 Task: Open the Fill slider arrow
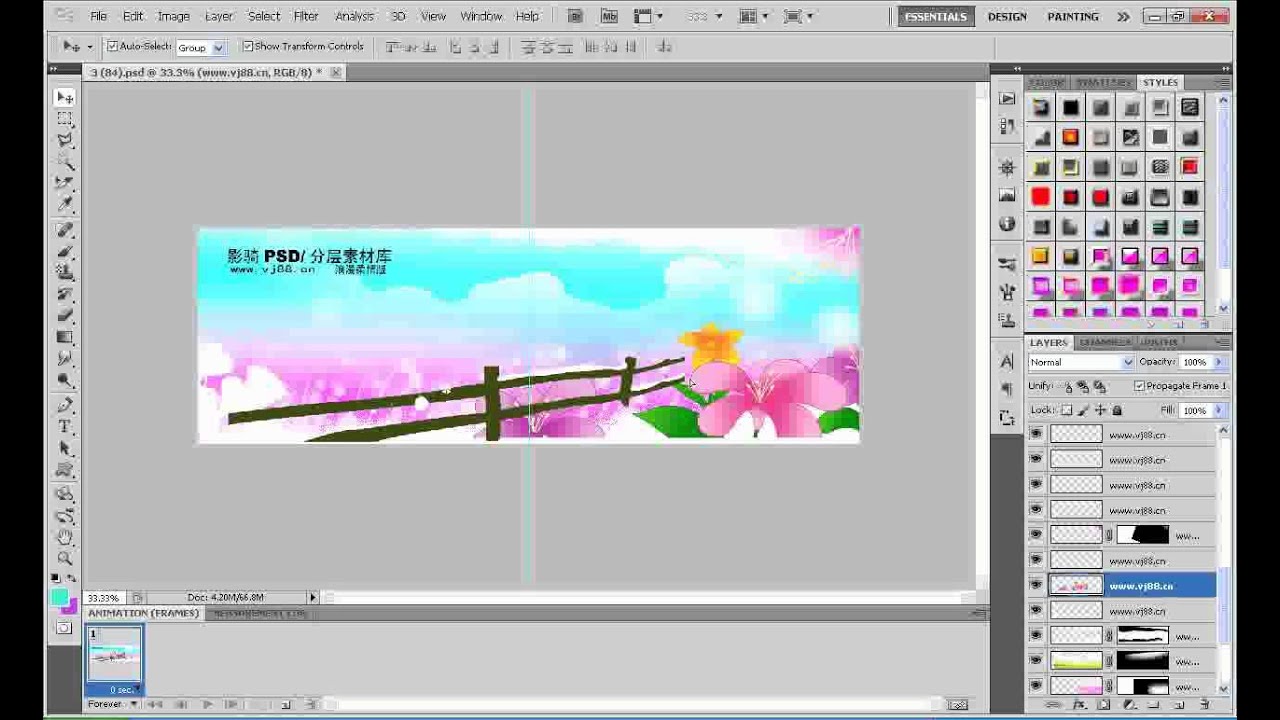[x=1218, y=410]
